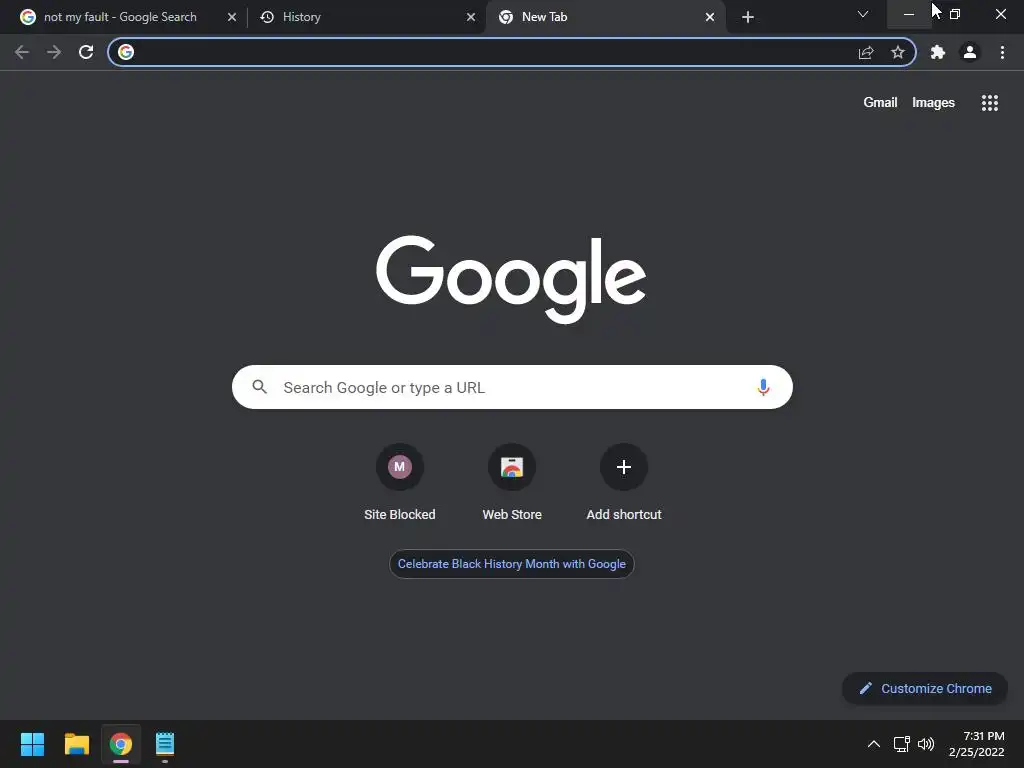Viewport: 1024px width, 768px height.
Task: Close the 'not my fault - Google Search' tab
Action: click(x=232, y=17)
